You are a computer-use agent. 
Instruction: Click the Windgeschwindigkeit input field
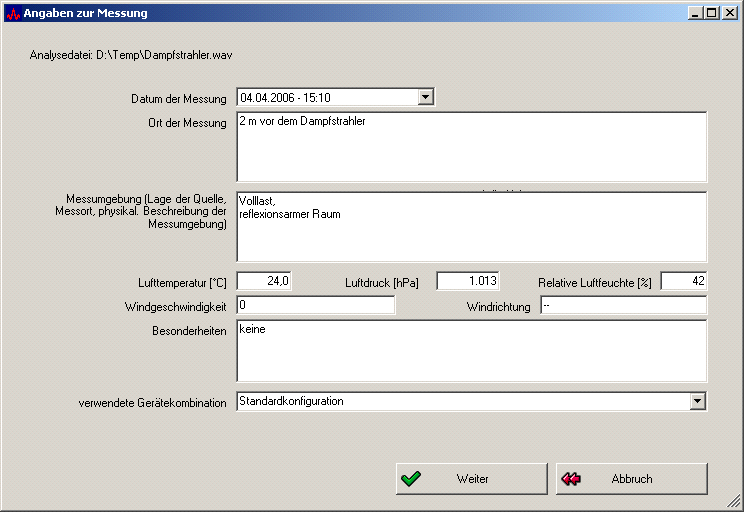(315, 305)
